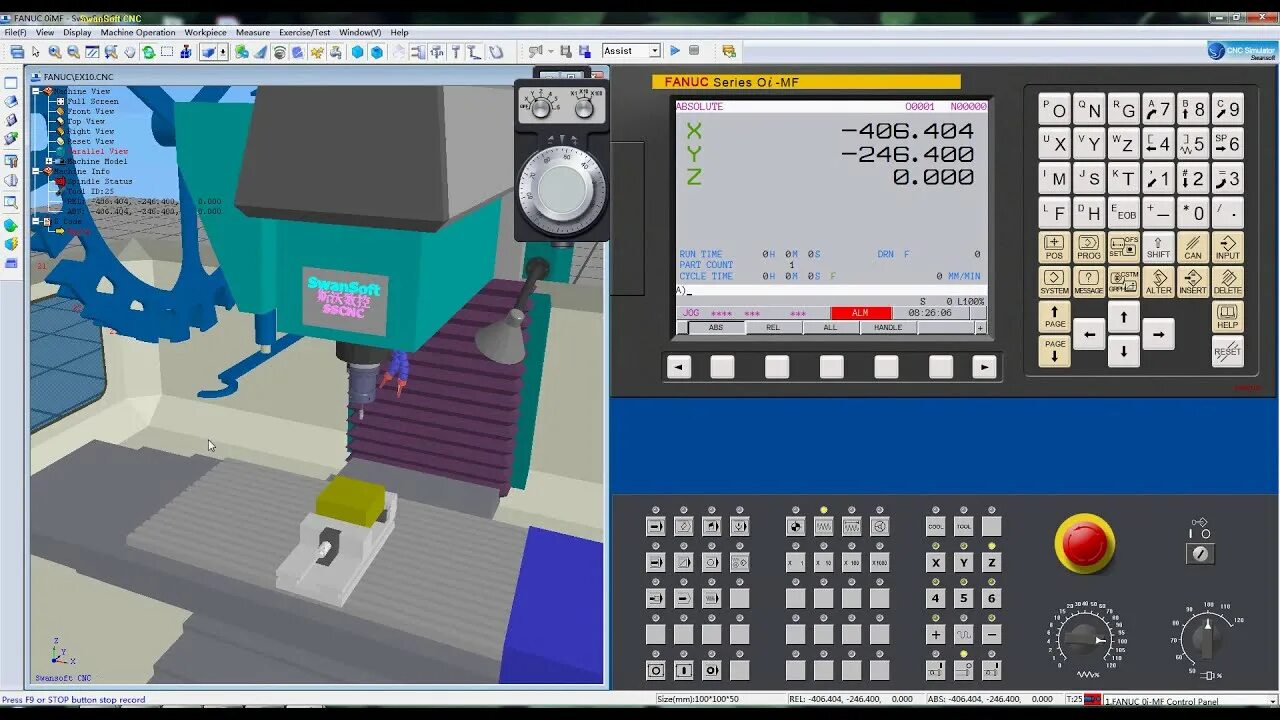Open the MESSAGE function key

coord(1089,283)
